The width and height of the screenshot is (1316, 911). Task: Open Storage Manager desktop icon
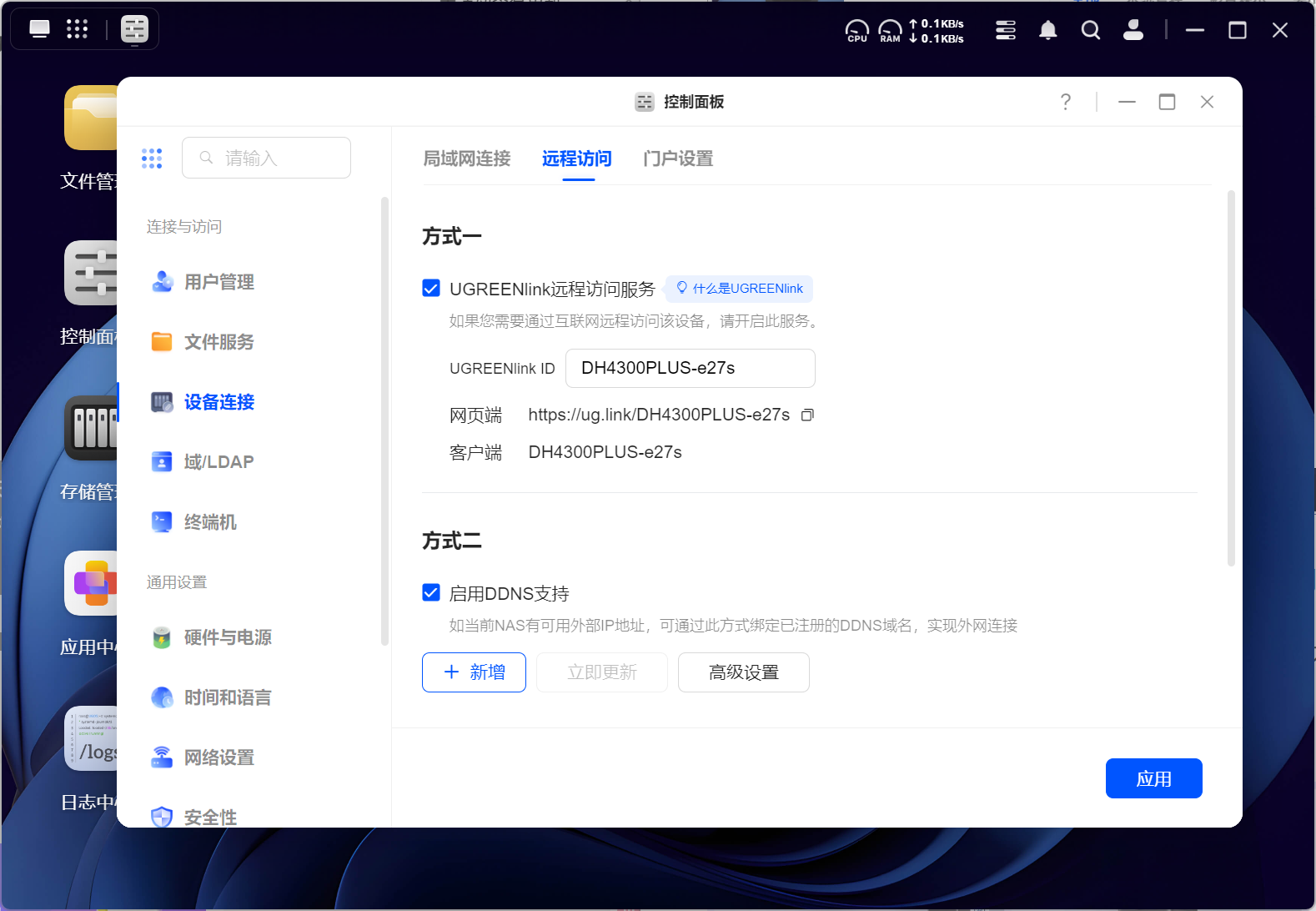pos(91,428)
